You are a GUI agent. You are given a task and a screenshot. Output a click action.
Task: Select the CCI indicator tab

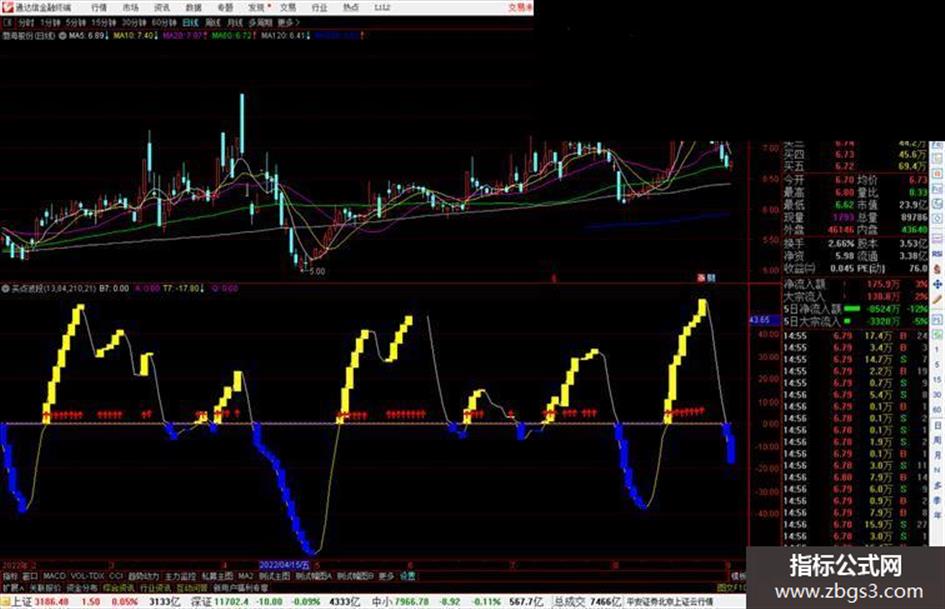pos(116,576)
